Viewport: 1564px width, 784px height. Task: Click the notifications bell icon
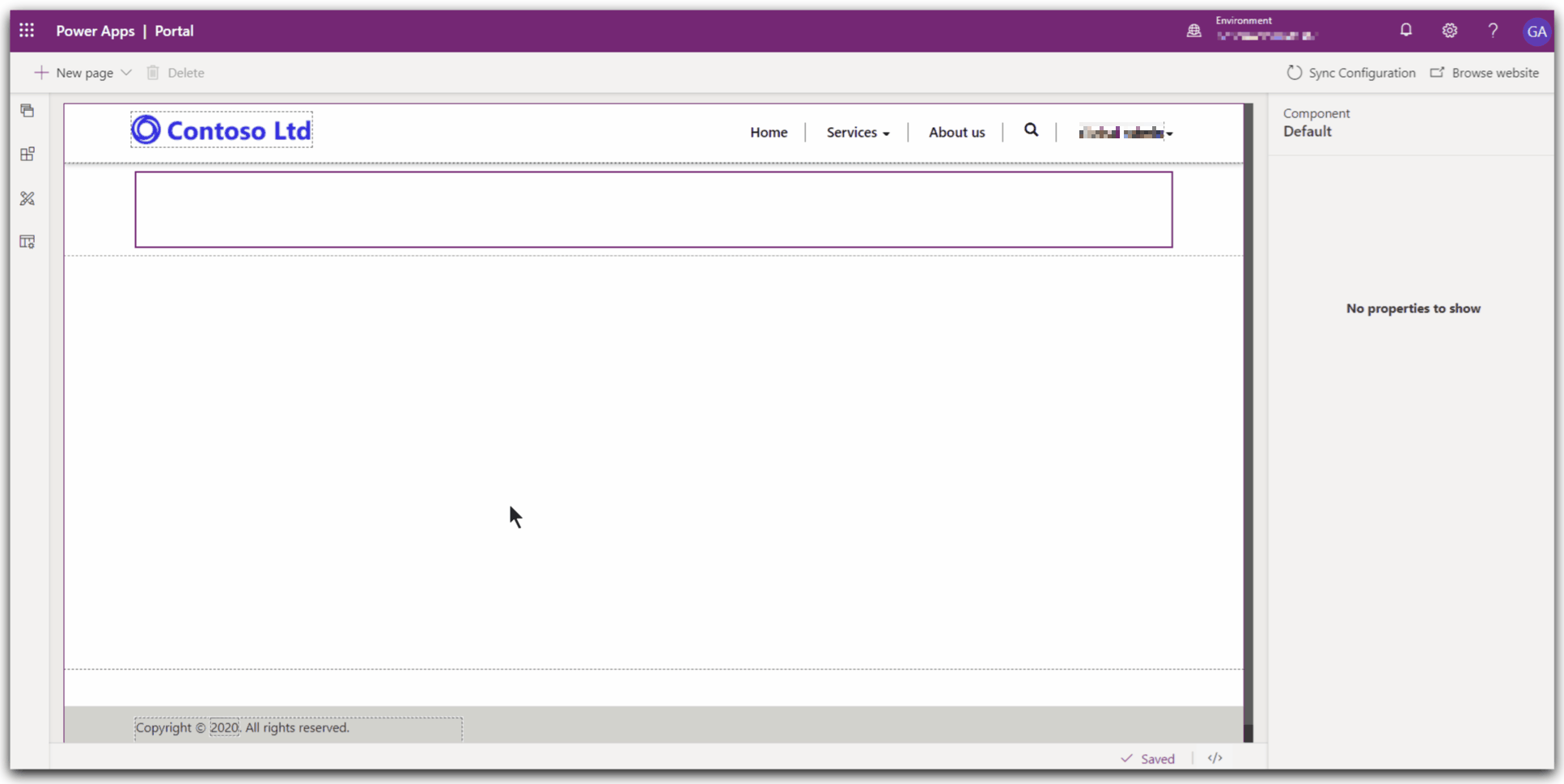[x=1405, y=31]
